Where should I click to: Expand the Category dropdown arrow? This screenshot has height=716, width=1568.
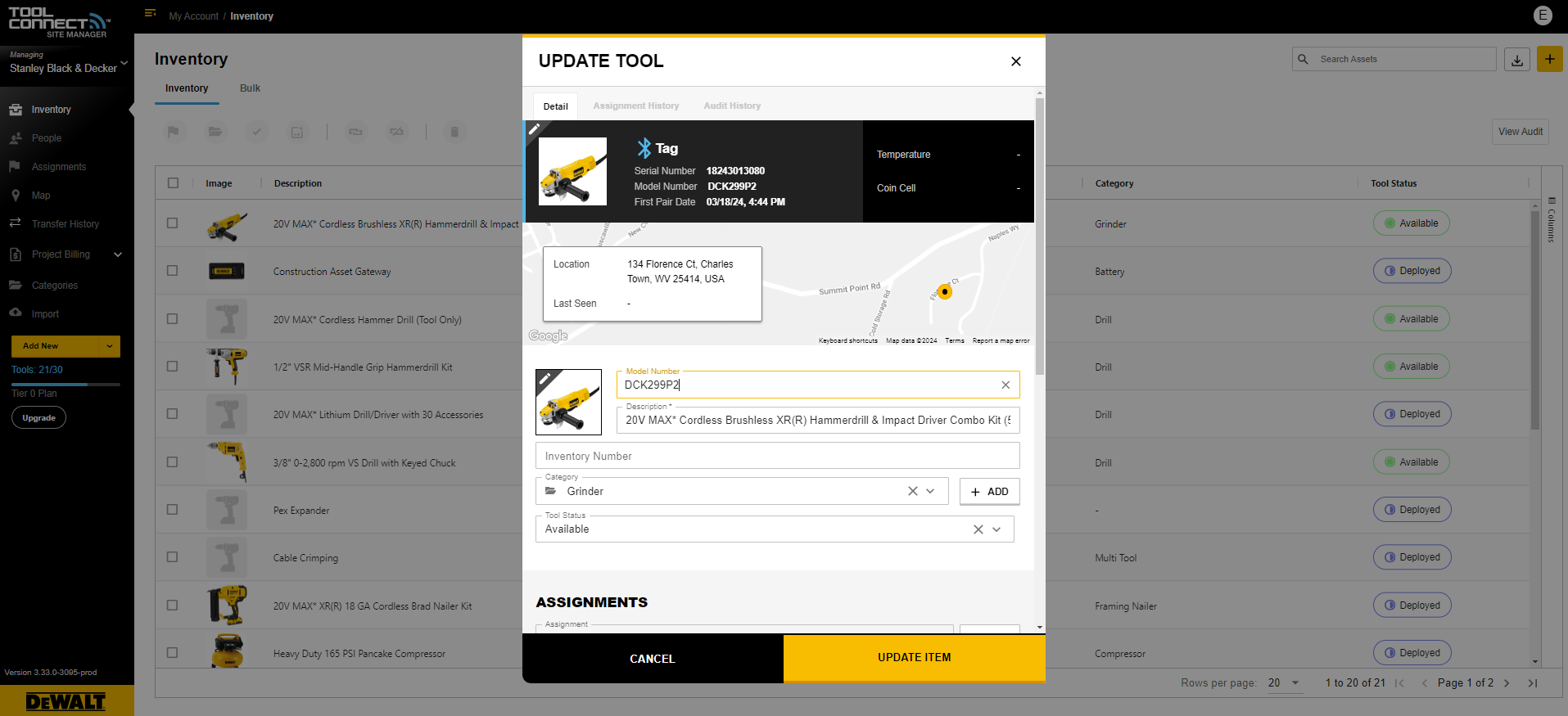pos(931,491)
